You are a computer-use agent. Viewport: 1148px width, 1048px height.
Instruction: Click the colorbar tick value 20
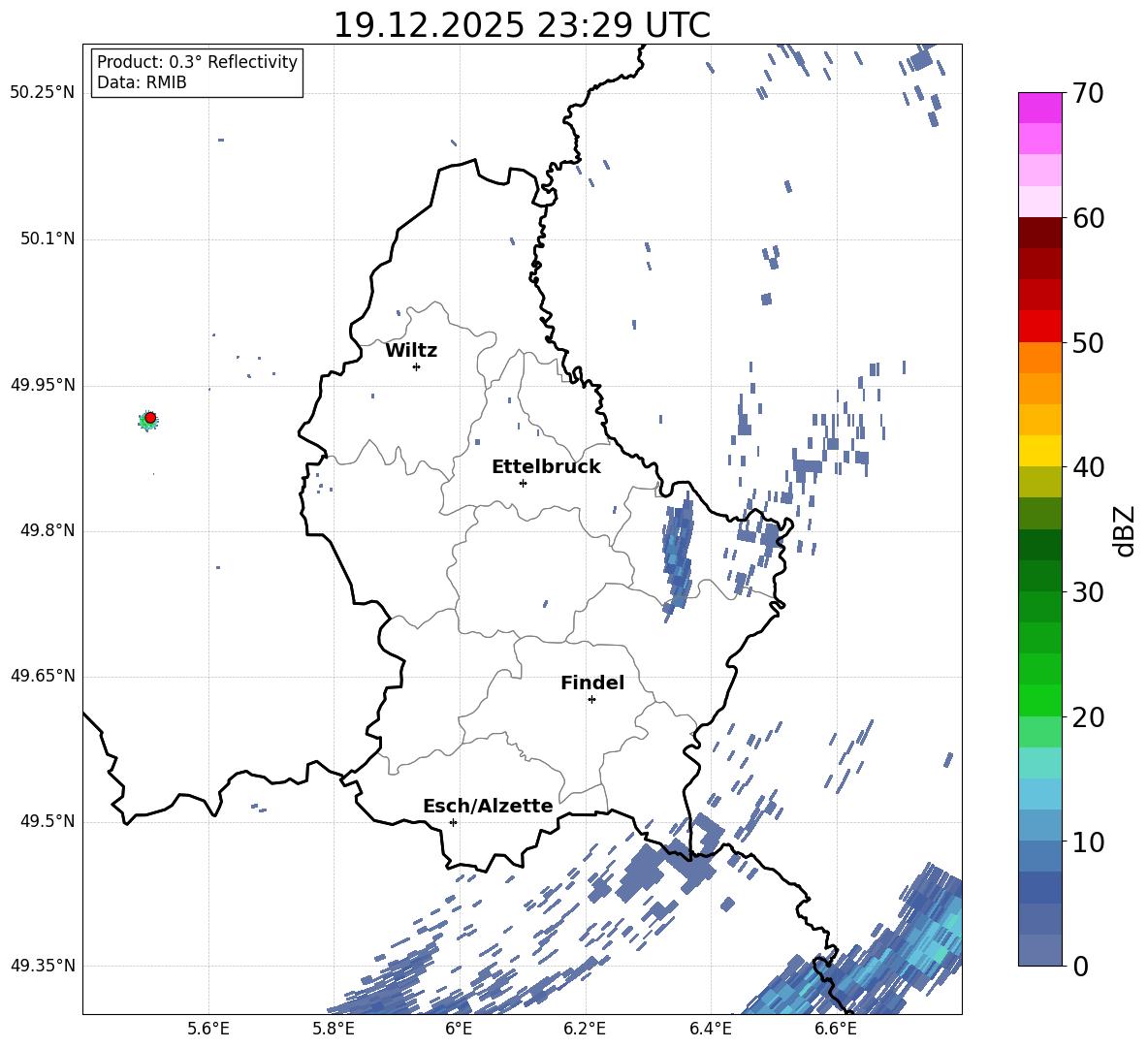(1088, 717)
